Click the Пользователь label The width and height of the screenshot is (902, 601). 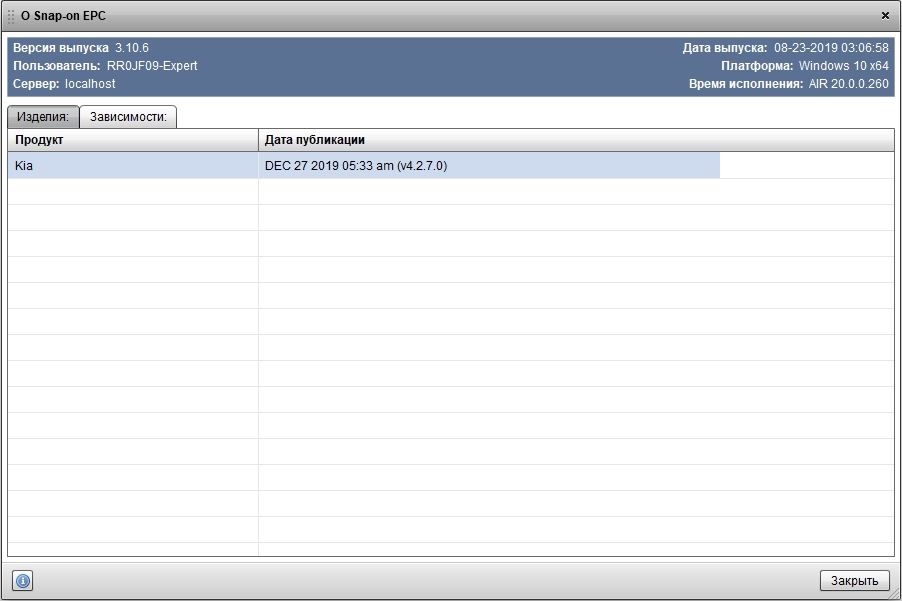click(x=56, y=66)
